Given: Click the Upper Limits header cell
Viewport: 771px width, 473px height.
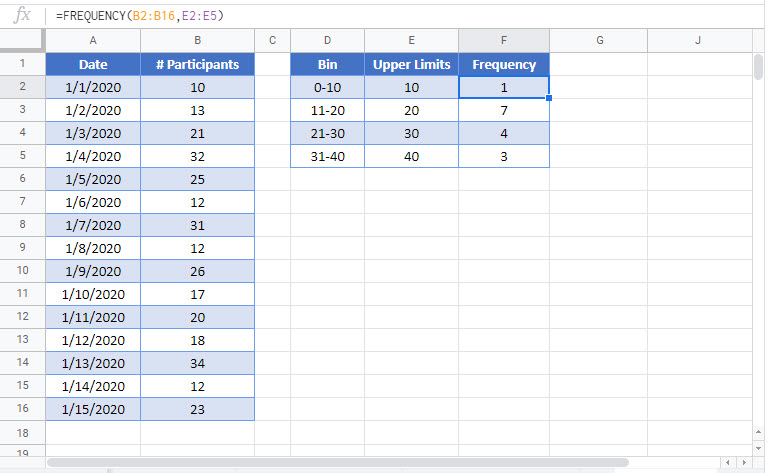Looking at the screenshot, I should click(x=412, y=64).
